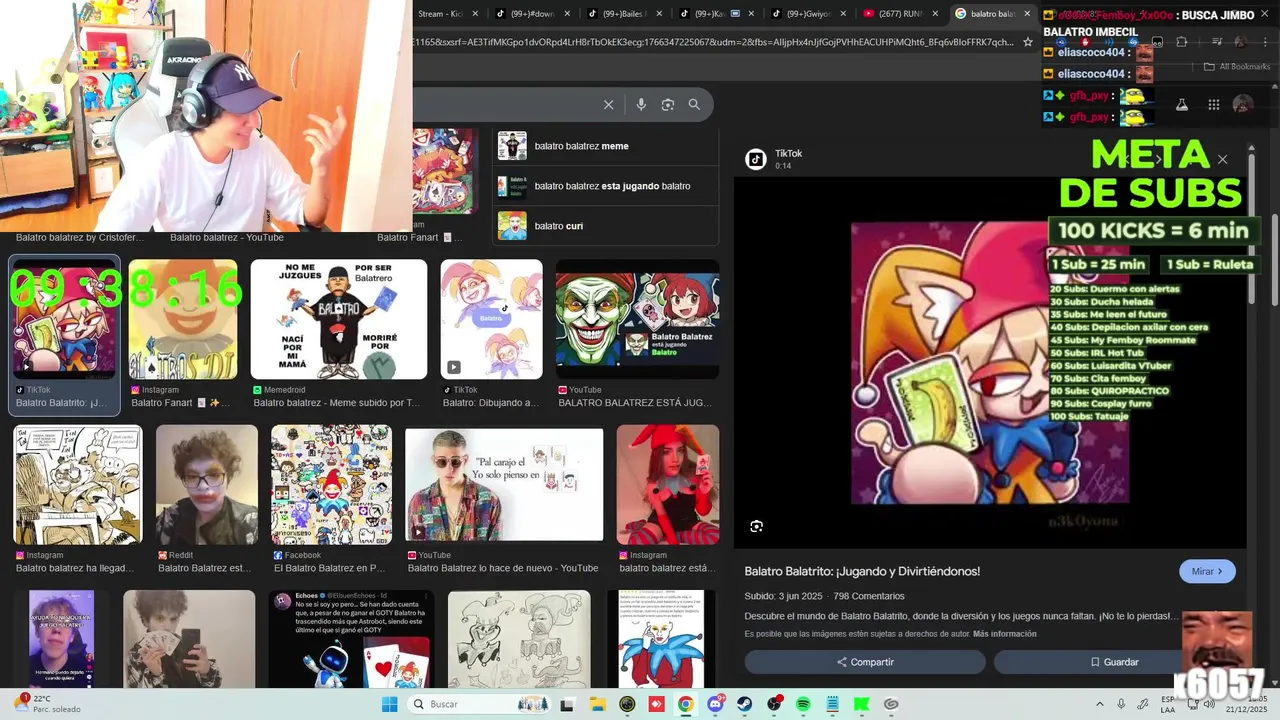
Task: Open Kick app from the taskbar
Action: (862, 704)
